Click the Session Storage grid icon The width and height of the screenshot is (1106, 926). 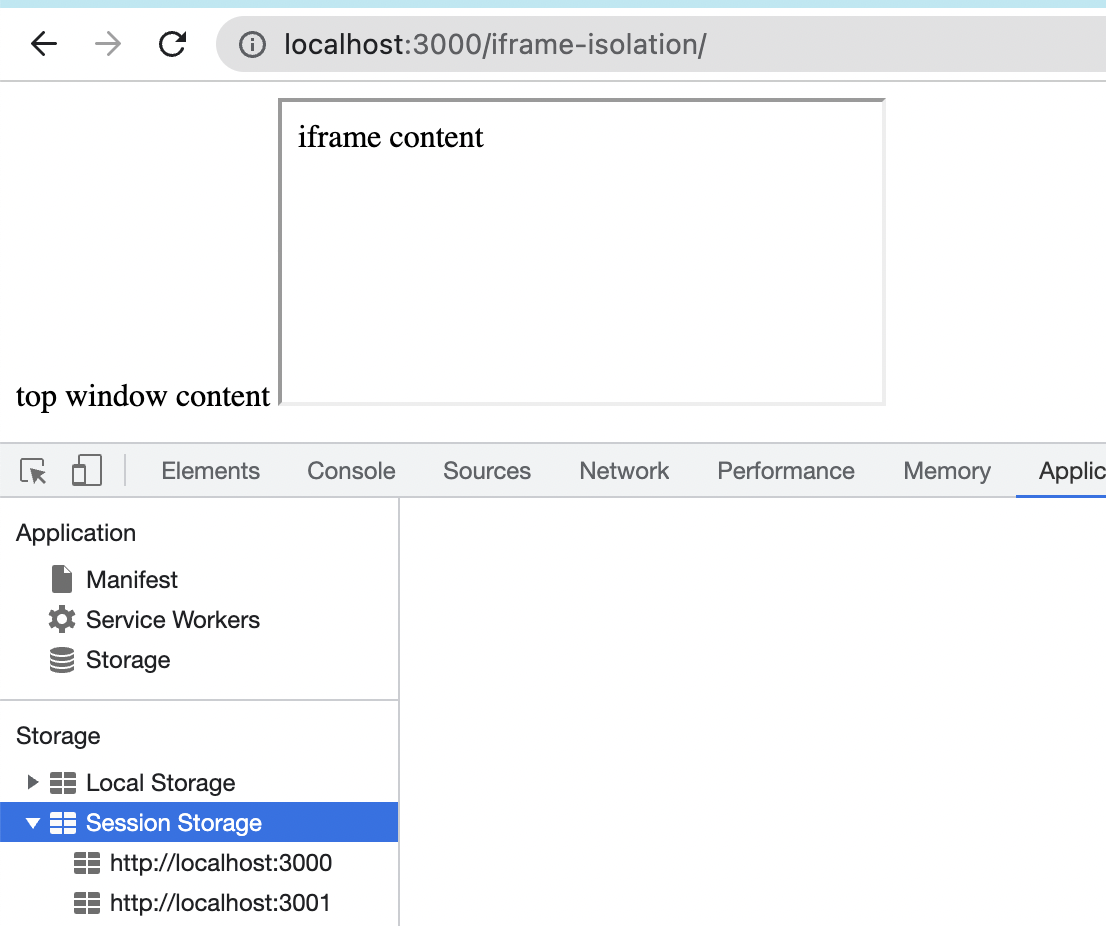[63, 822]
